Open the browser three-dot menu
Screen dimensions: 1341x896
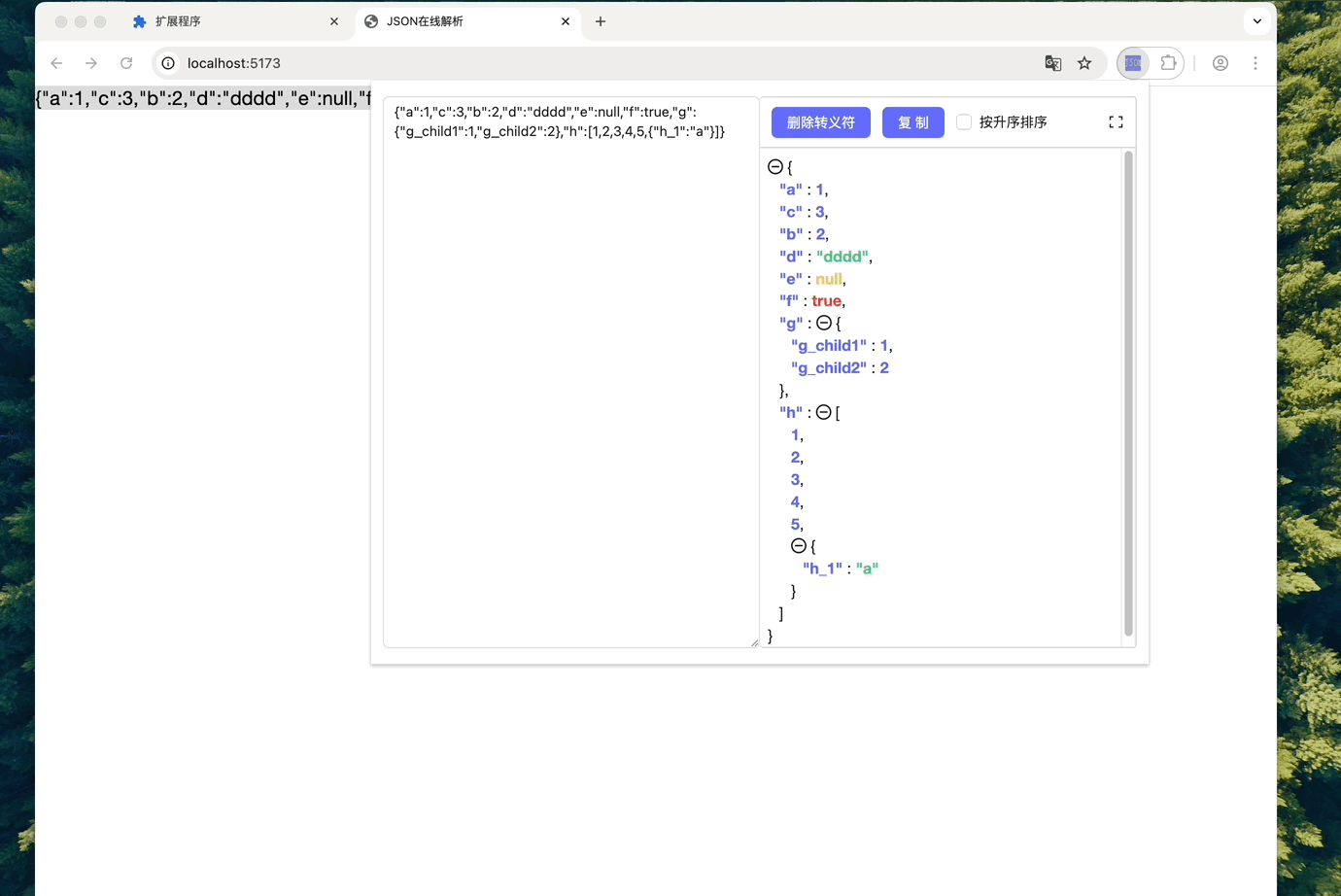1255,62
